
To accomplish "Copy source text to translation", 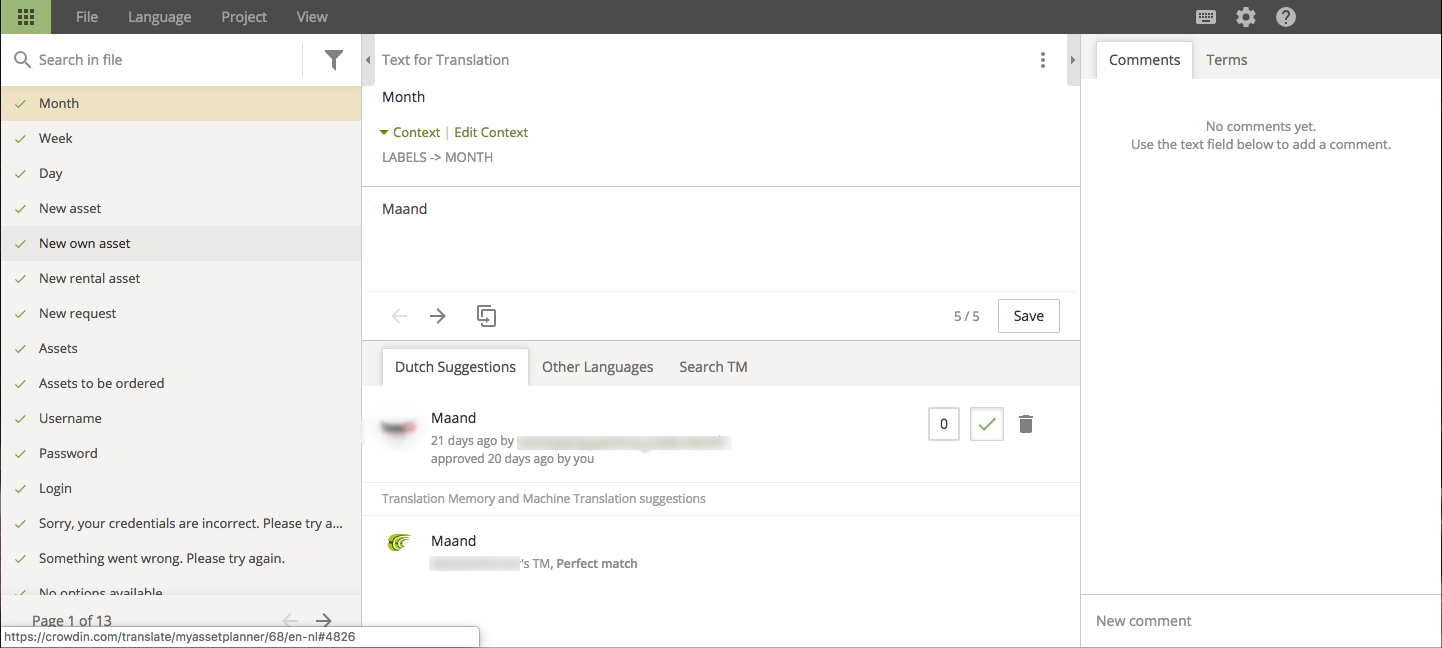I will pos(486,316).
